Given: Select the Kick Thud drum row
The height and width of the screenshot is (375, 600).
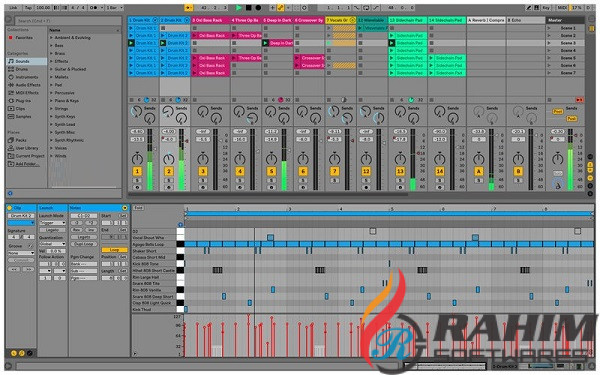Looking at the screenshot, I should tap(154, 309).
